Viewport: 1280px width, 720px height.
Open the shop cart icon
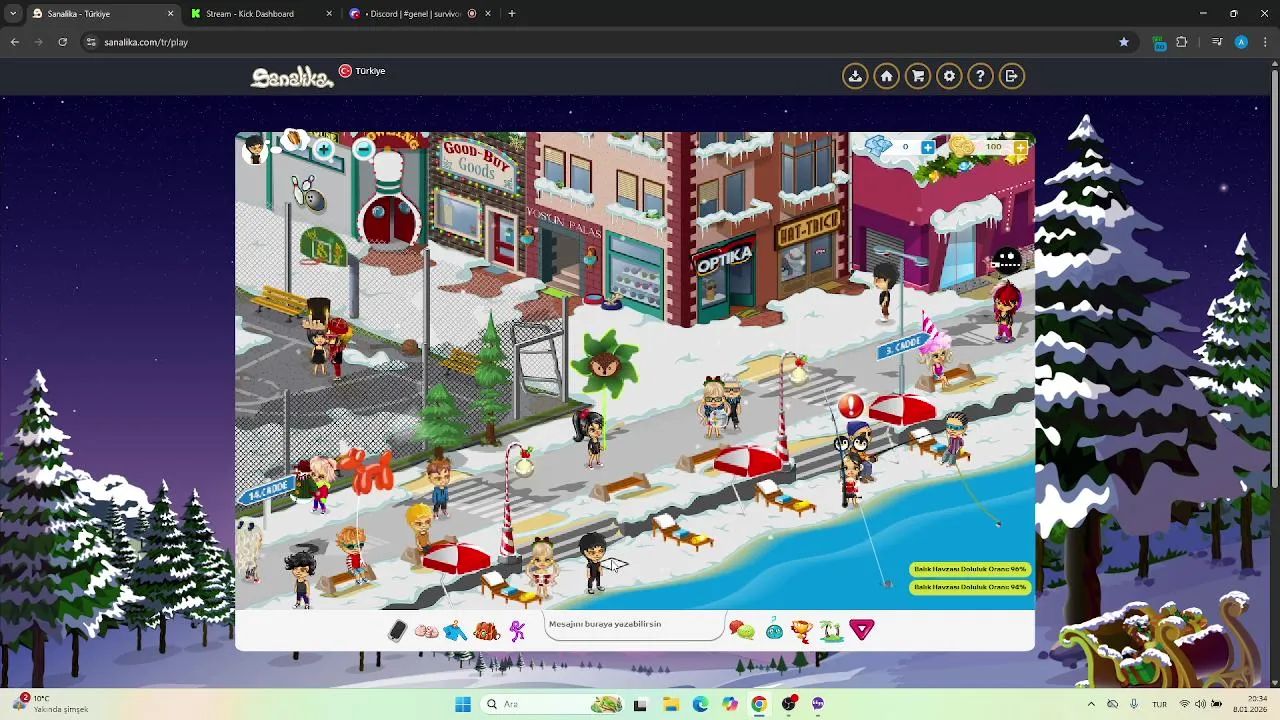918,76
